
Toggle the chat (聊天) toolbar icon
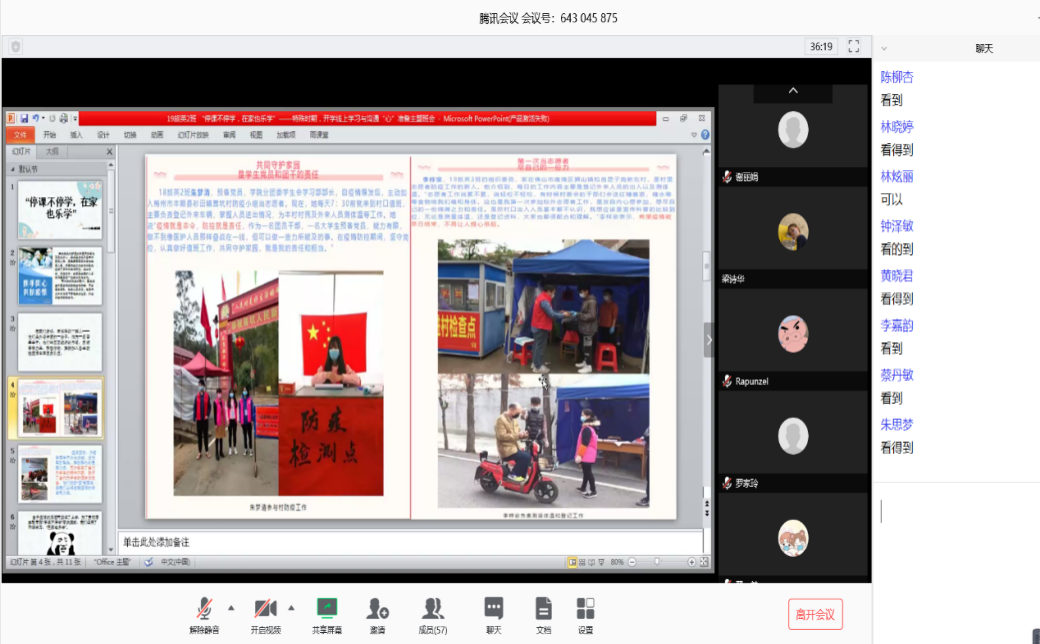[493, 609]
